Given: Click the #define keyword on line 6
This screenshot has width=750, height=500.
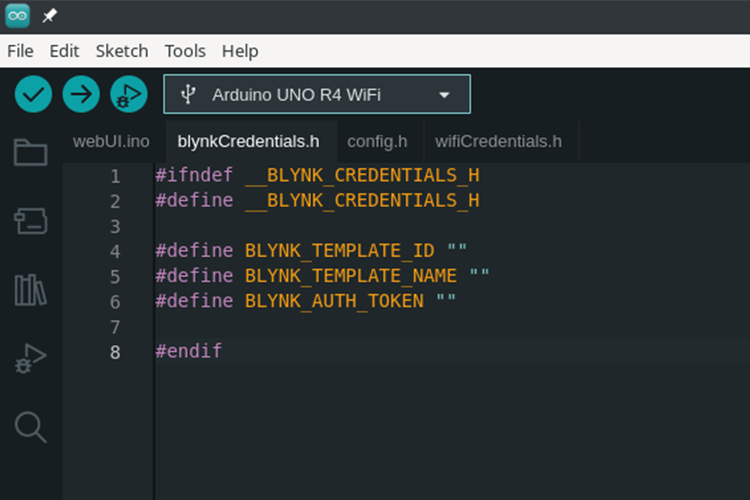Looking at the screenshot, I should 194,301.
